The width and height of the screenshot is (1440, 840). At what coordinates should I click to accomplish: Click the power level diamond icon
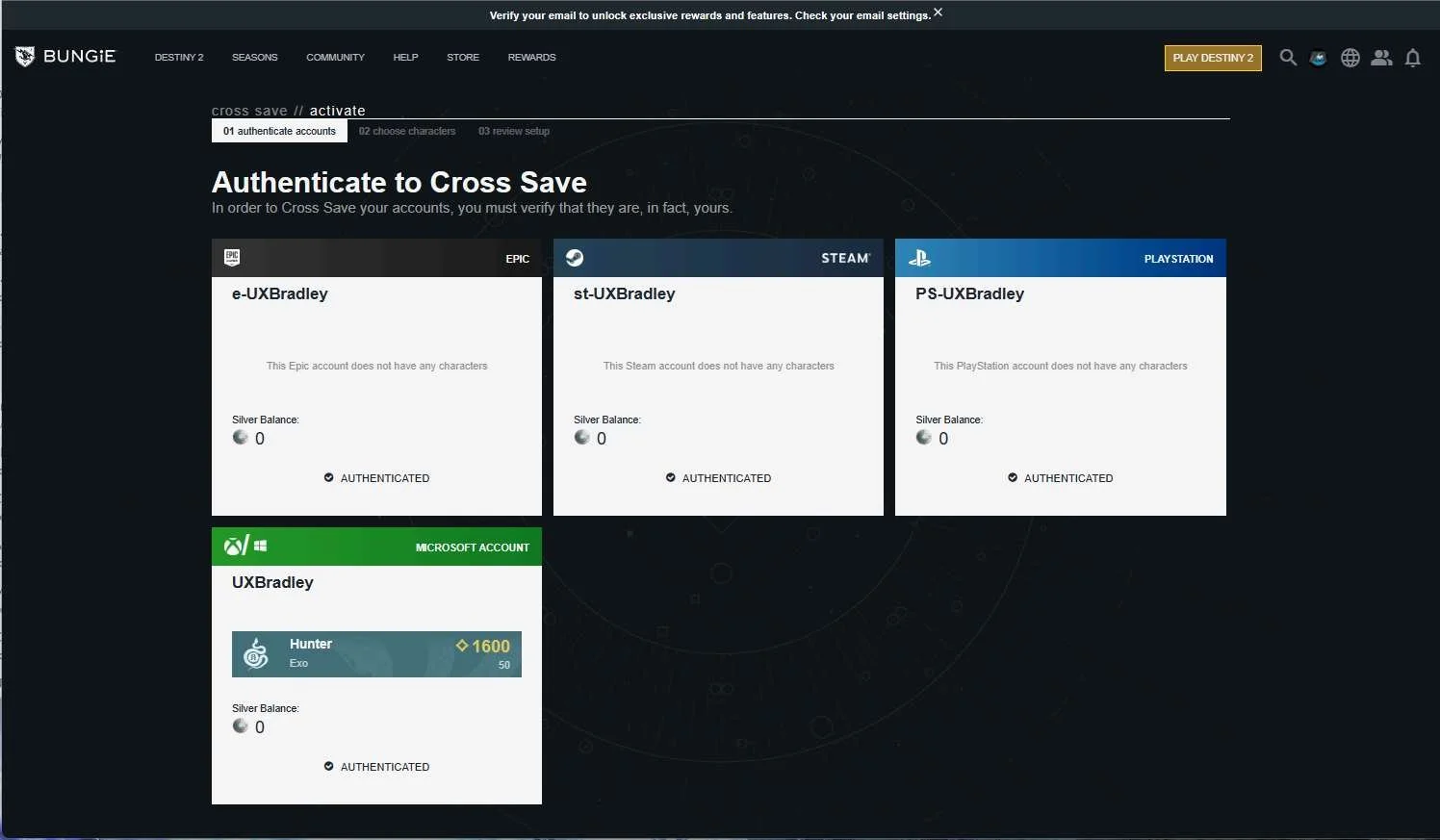coord(462,646)
